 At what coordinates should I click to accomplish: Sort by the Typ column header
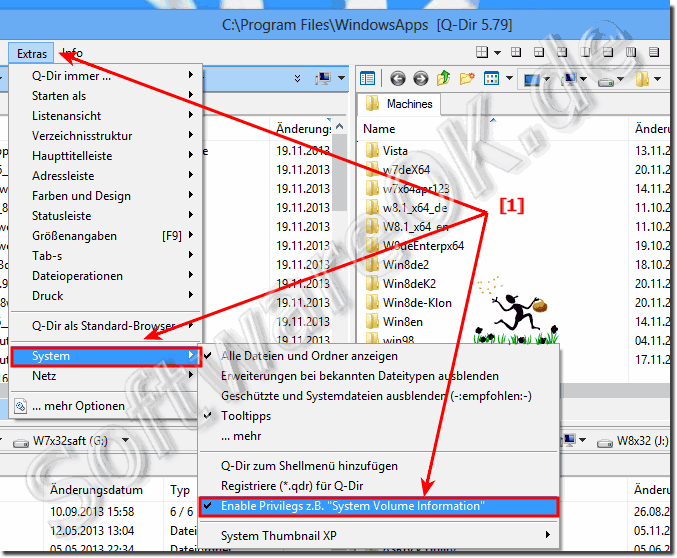[180, 490]
